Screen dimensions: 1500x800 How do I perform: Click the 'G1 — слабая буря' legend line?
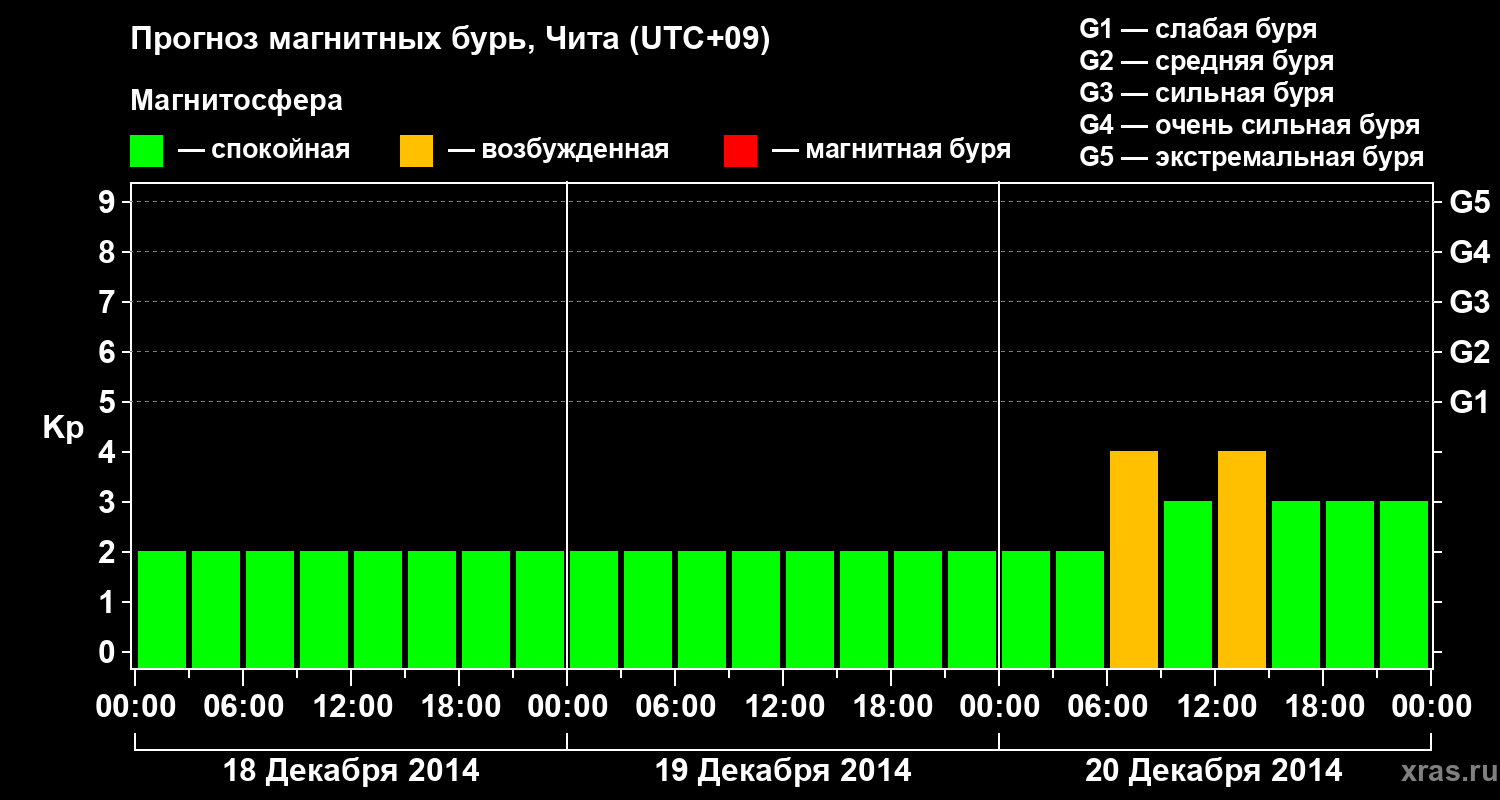(x=1198, y=29)
